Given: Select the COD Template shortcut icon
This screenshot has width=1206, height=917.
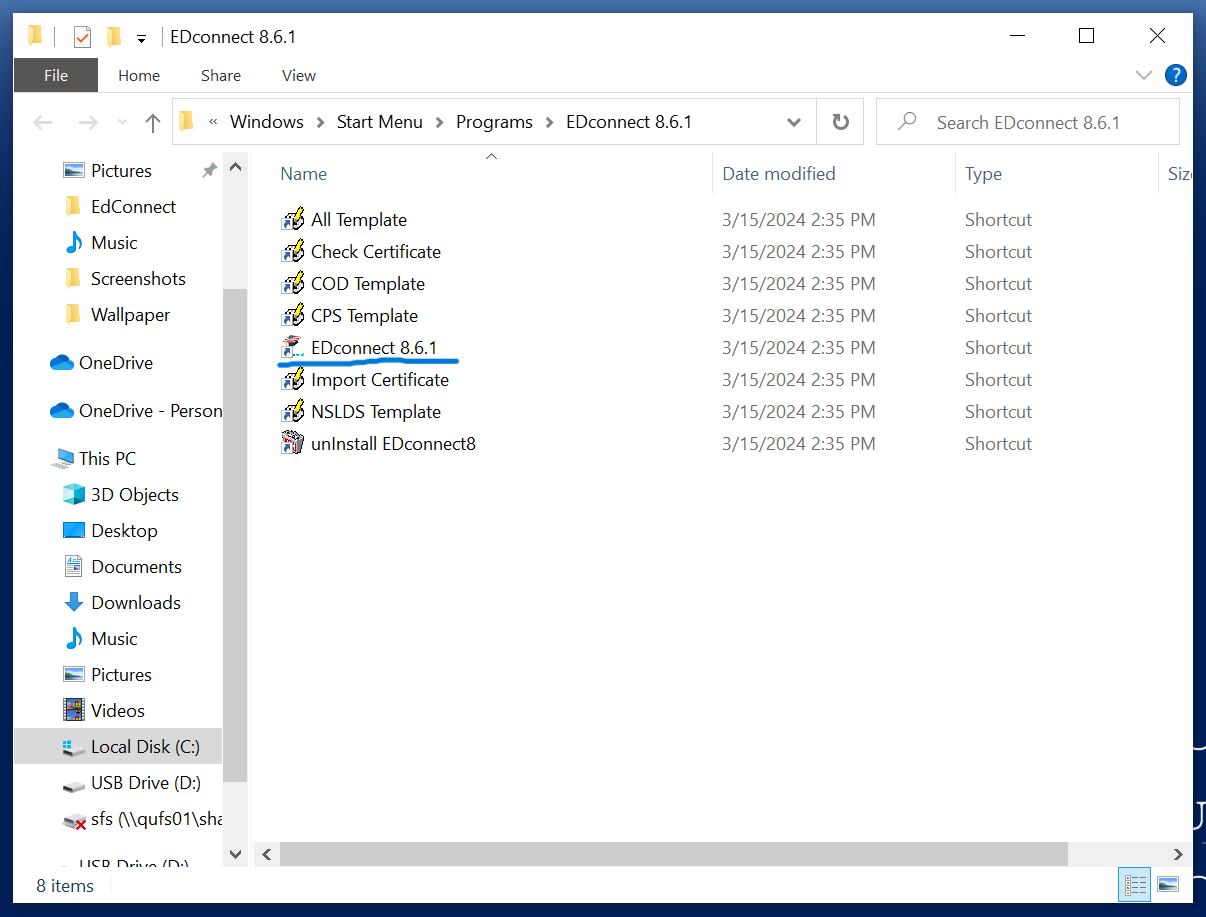Looking at the screenshot, I should click(x=293, y=284).
